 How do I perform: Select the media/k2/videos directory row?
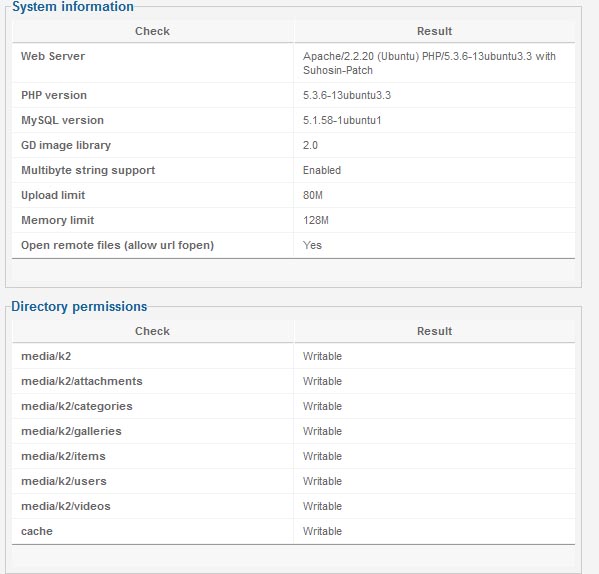pos(293,506)
